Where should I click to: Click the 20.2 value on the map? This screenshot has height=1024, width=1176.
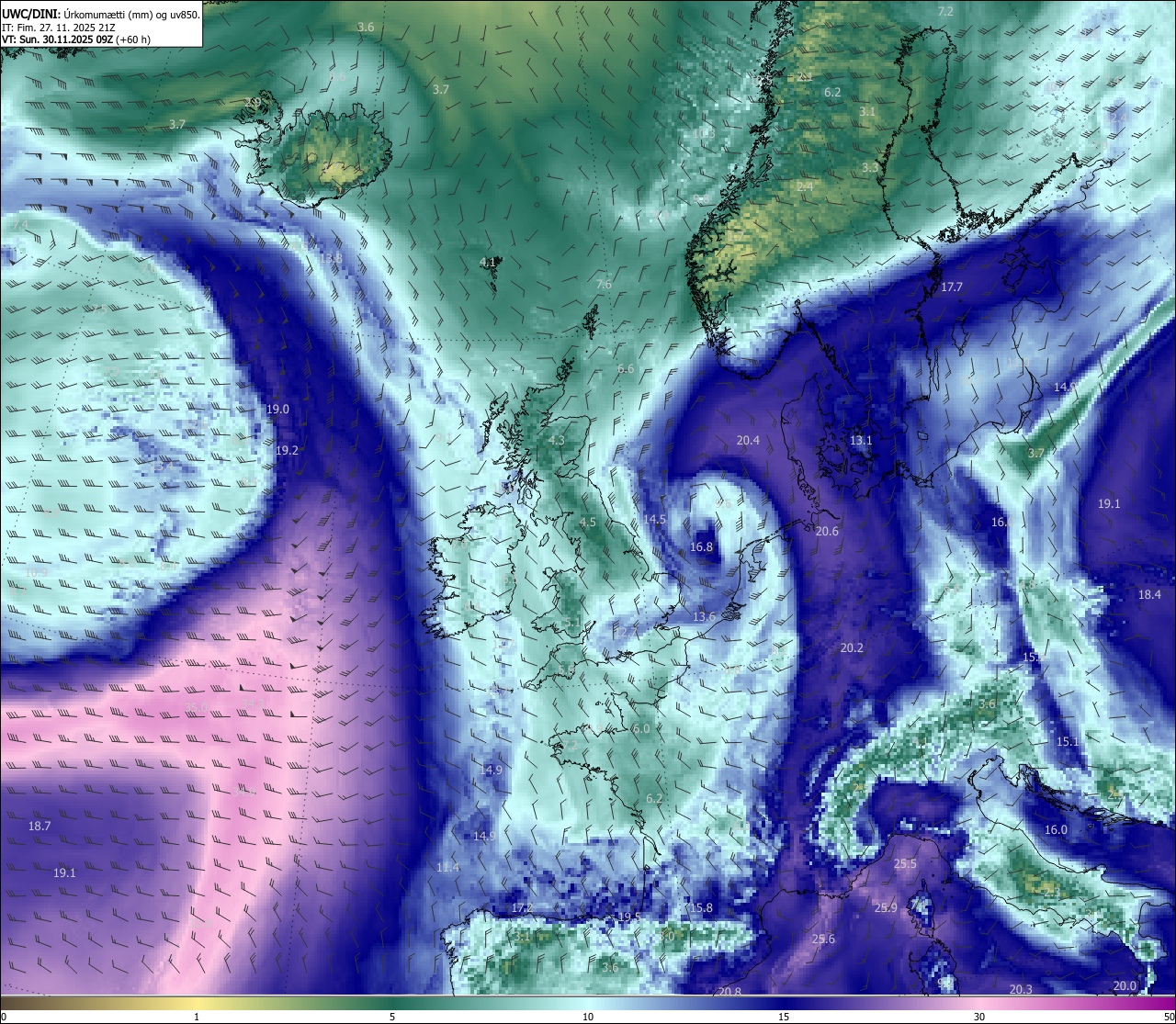click(852, 648)
